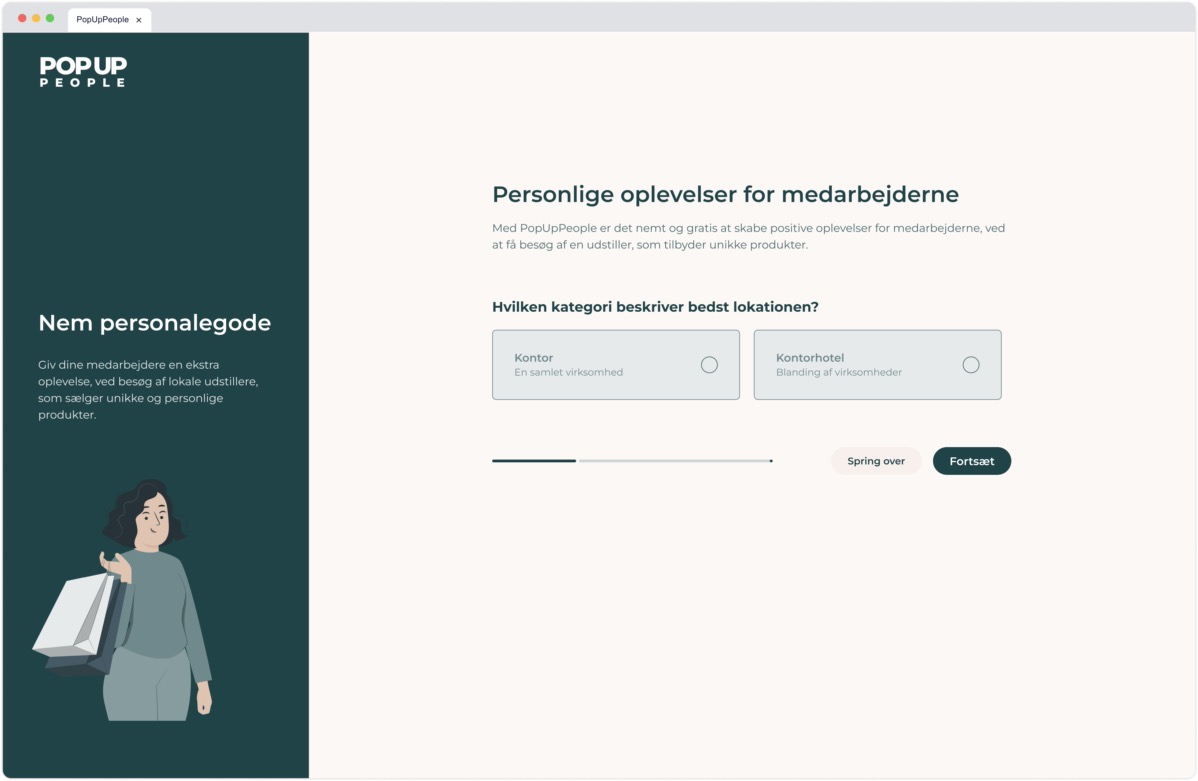This screenshot has width=1198, height=781.
Task: Click the onboarding progress bar
Action: [632, 461]
